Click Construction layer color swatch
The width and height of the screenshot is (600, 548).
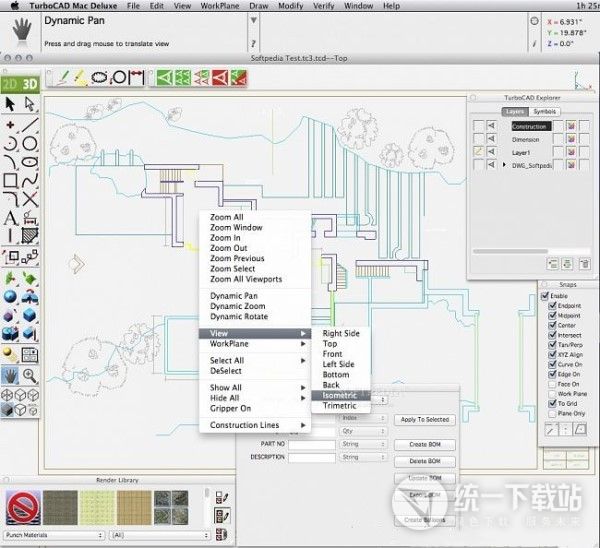pos(571,126)
